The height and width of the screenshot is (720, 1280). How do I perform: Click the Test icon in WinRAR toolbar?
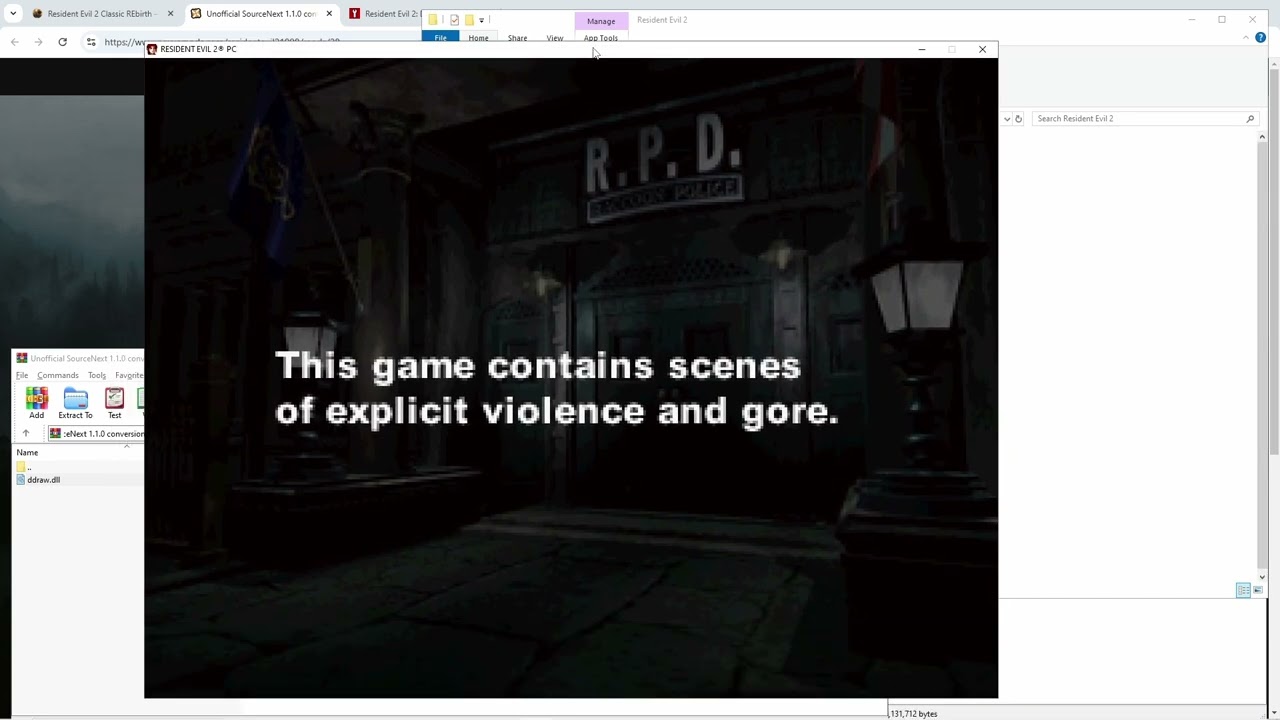point(114,403)
